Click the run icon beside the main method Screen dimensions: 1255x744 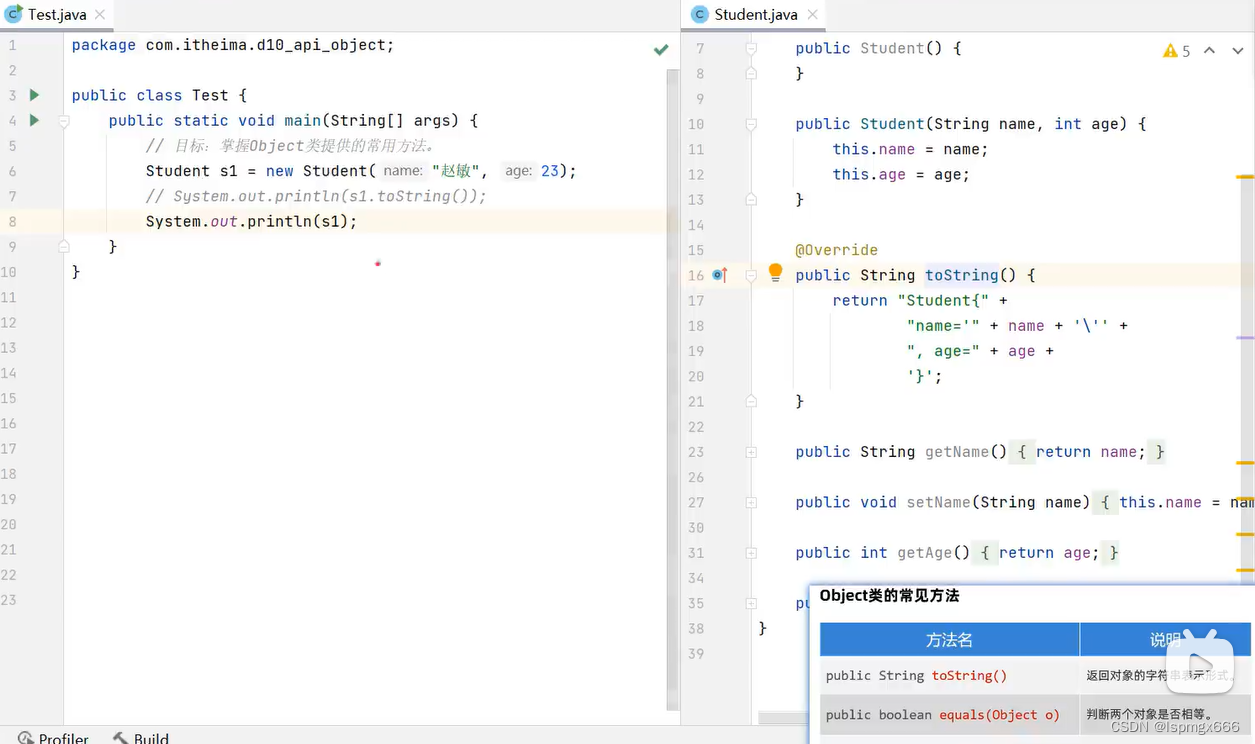point(34,120)
